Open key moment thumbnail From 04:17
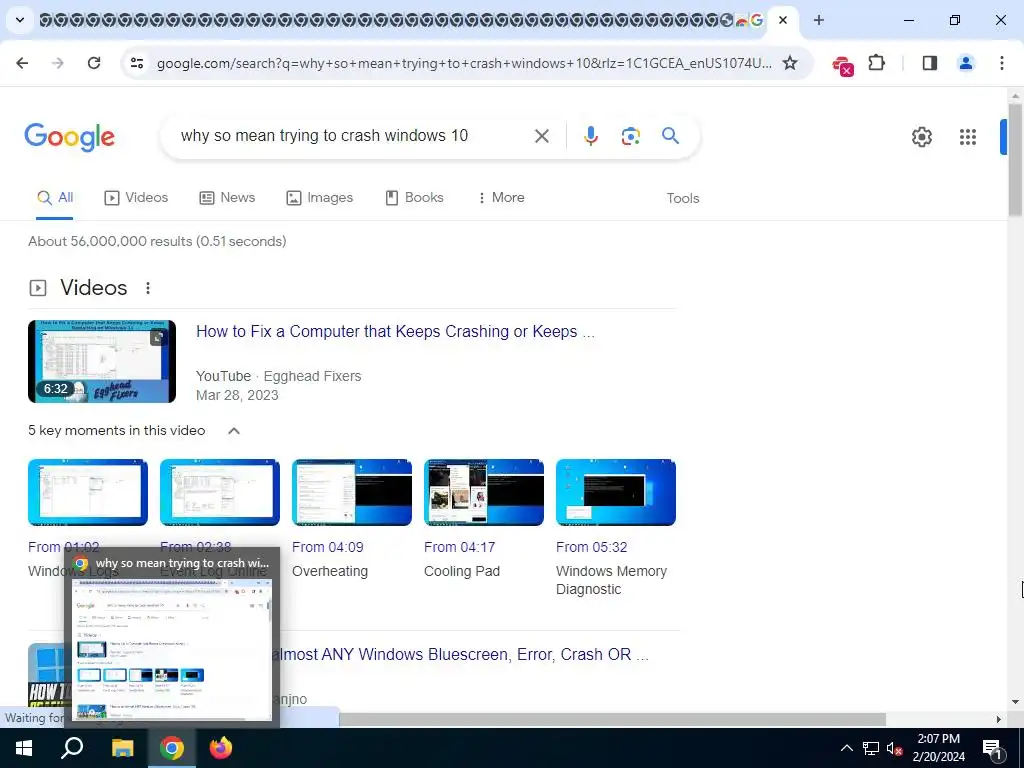Viewport: 1024px width, 768px height. tap(484, 492)
